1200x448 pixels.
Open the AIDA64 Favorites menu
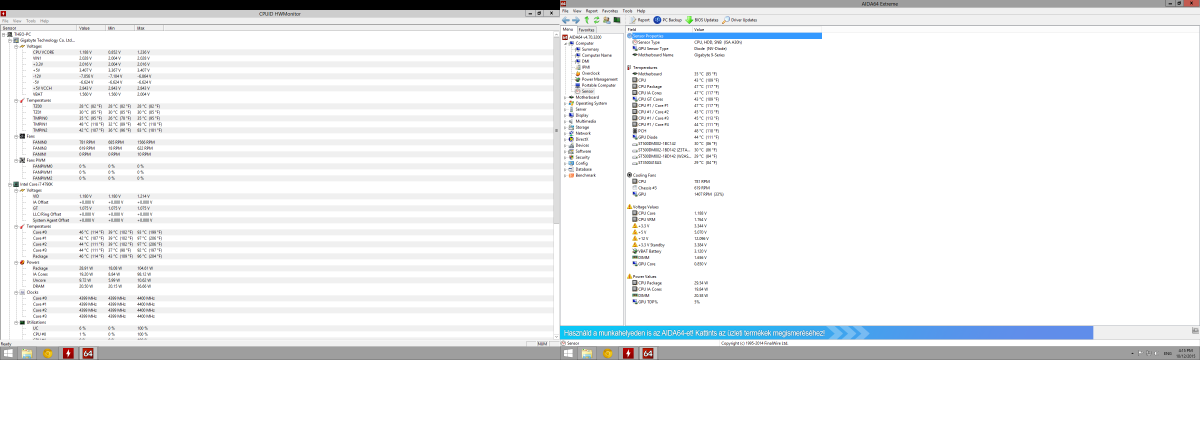click(610, 10)
